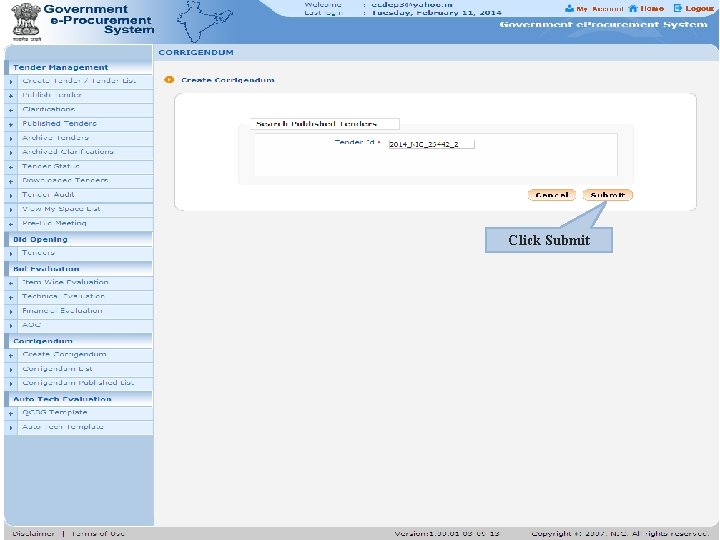Image resolution: width=720 pixels, height=540 pixels.
Task: Open the Terms of Use footer link
Action: pyautogui.click(x=98, y=534)
